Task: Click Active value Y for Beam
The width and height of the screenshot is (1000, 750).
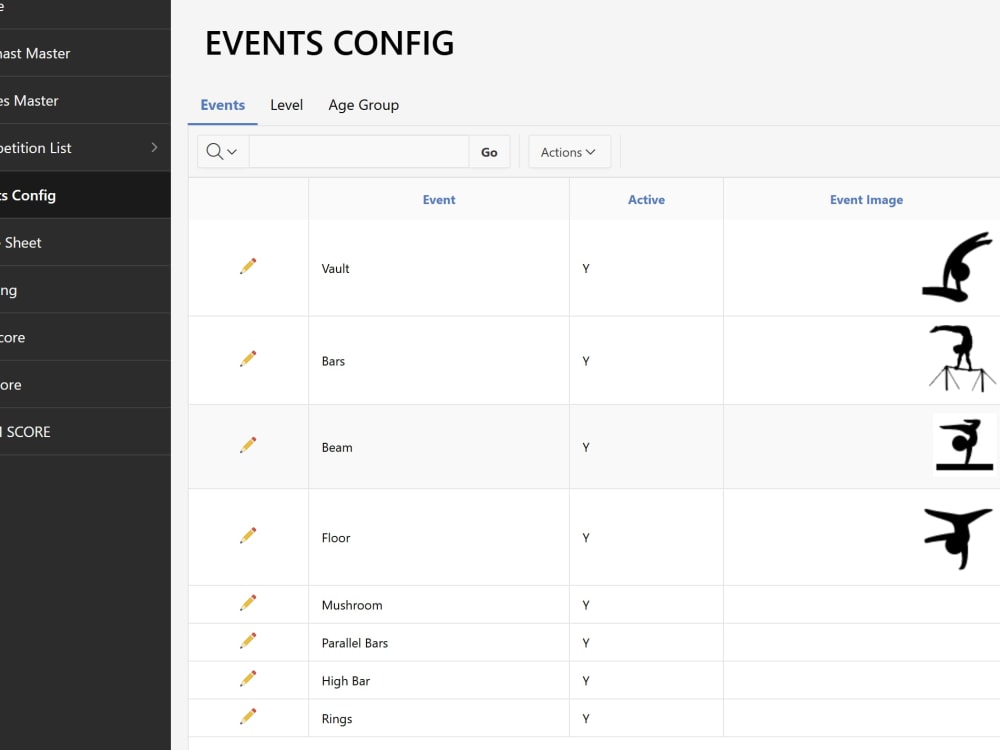Action: tap(586, 447)
